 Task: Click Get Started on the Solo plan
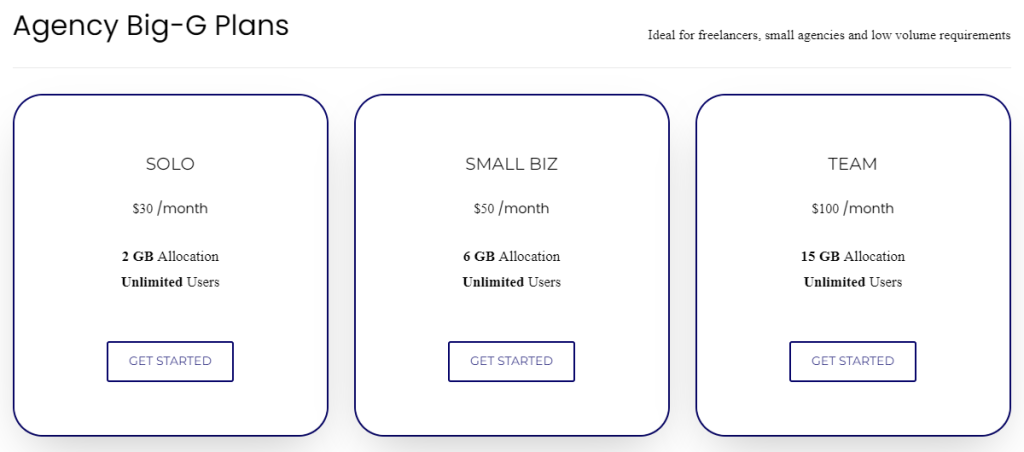click(170, 361)
